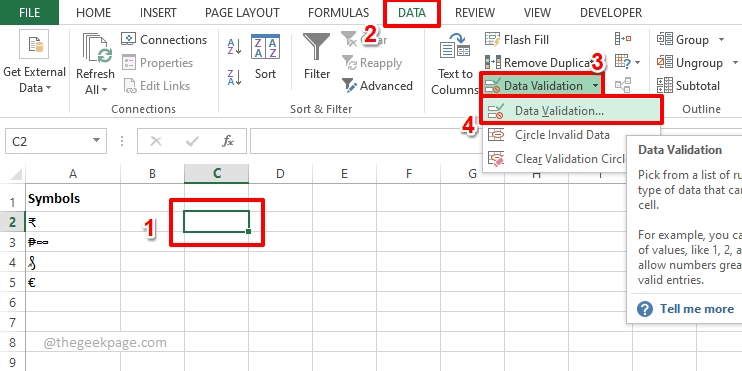
Task: Open the Sort dialog
Action: (x=265, y=57)
